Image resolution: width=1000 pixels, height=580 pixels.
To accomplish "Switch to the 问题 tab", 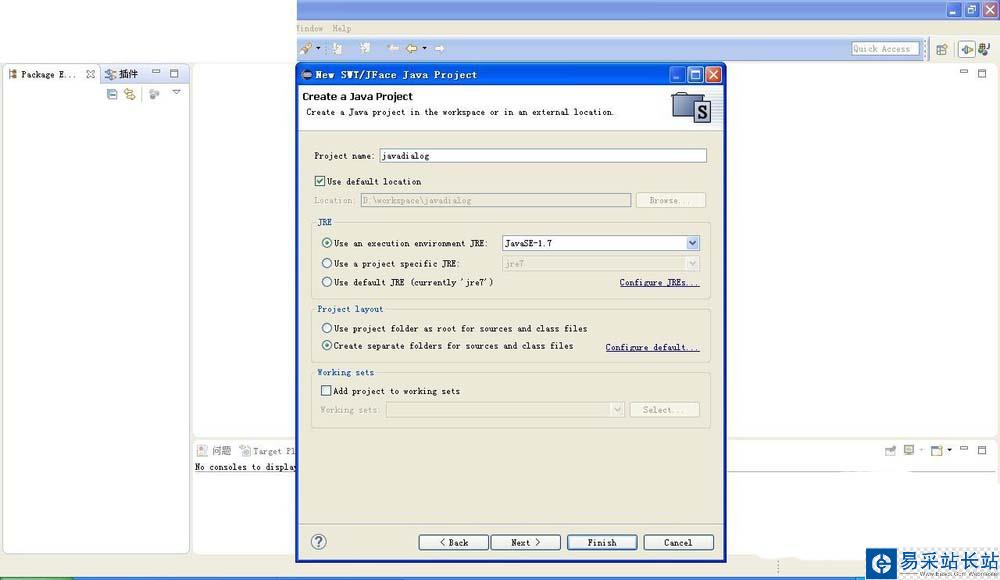I will click(214, 450).
